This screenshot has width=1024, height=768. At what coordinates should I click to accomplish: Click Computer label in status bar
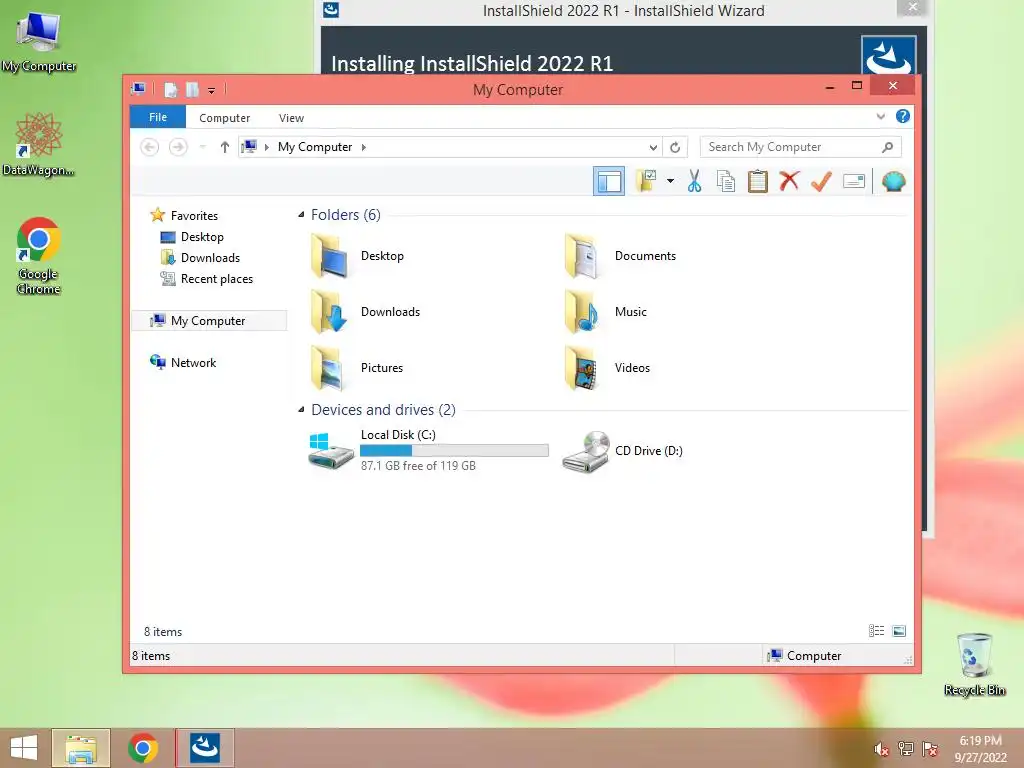click(x=814, y=656)
